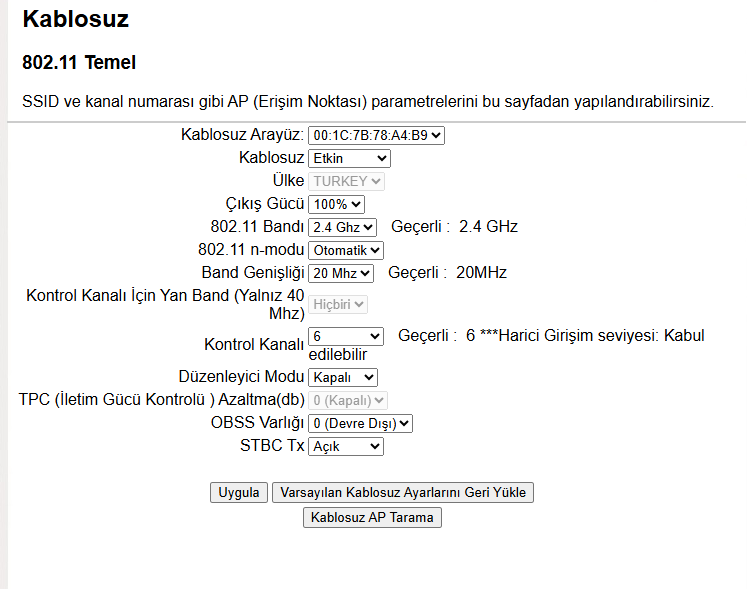Click the disabled Yan Band Hiçbiri dropdown
Image resolution: width=747 pixels, height=589 pixels.
(x=338, y=304)
